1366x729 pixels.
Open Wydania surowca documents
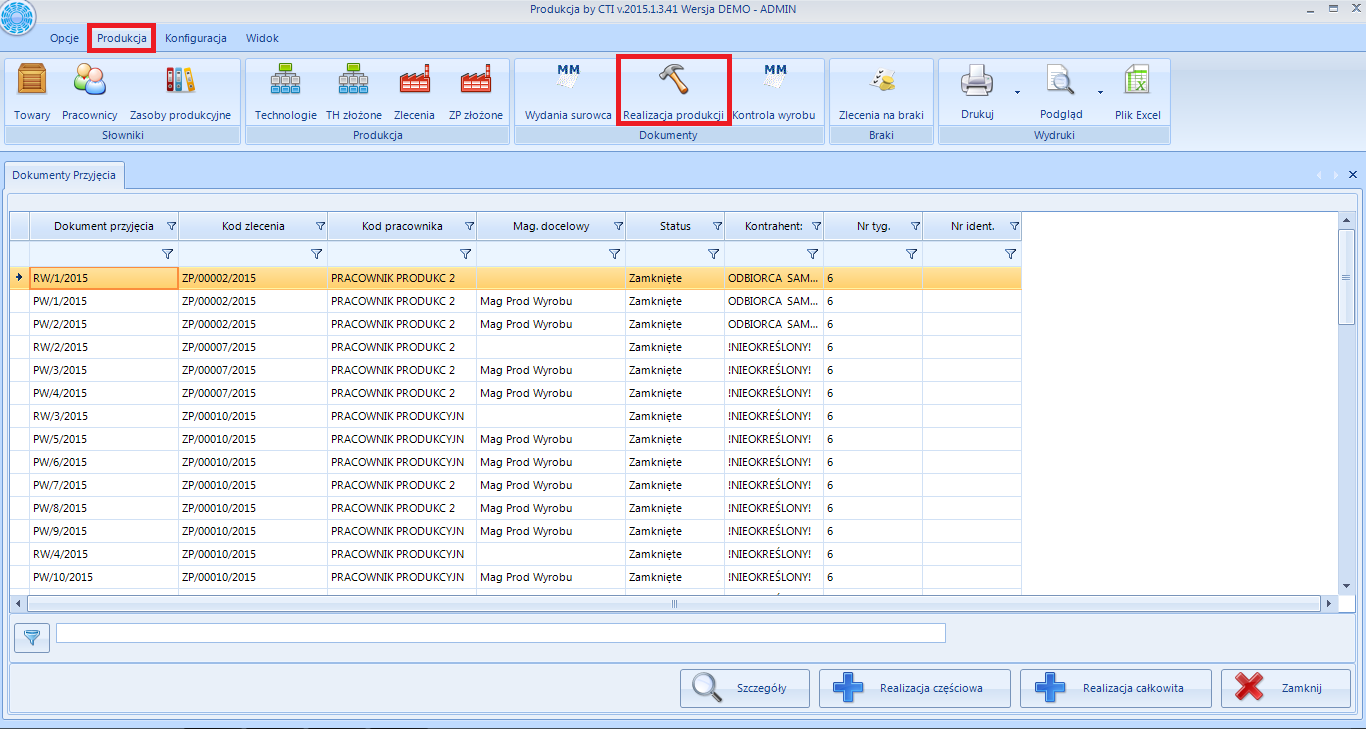click(568, 91)
